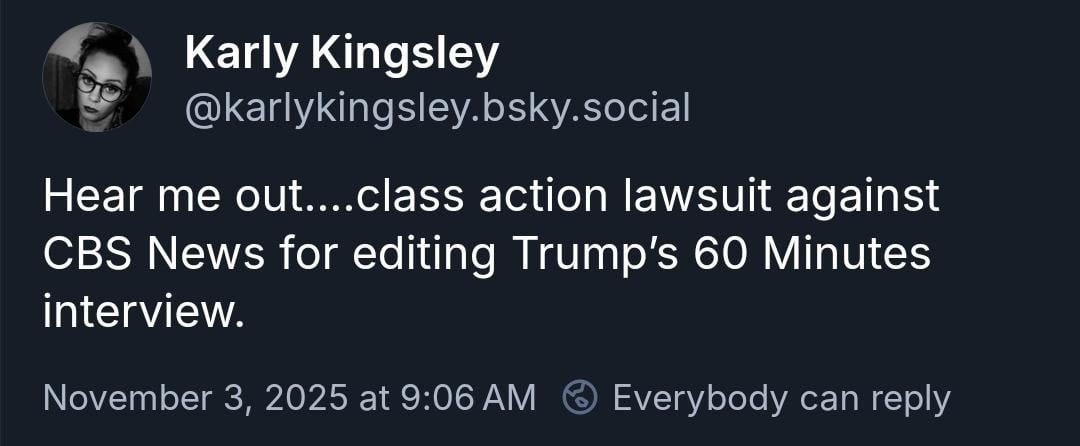This screenshot has width=1080, height=446.
Task: Click the word "at" in the timestamp
Action: (x=372, y=398)
